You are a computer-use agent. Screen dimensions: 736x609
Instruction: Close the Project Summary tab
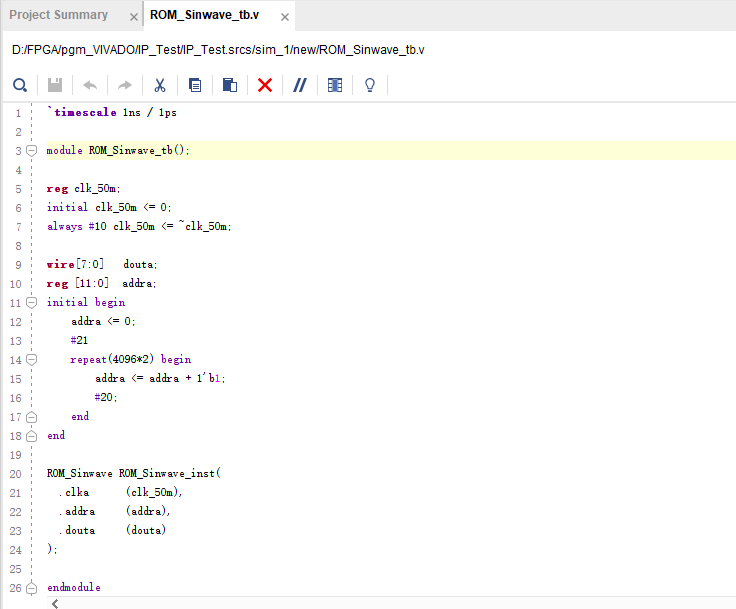coord(134,17)
